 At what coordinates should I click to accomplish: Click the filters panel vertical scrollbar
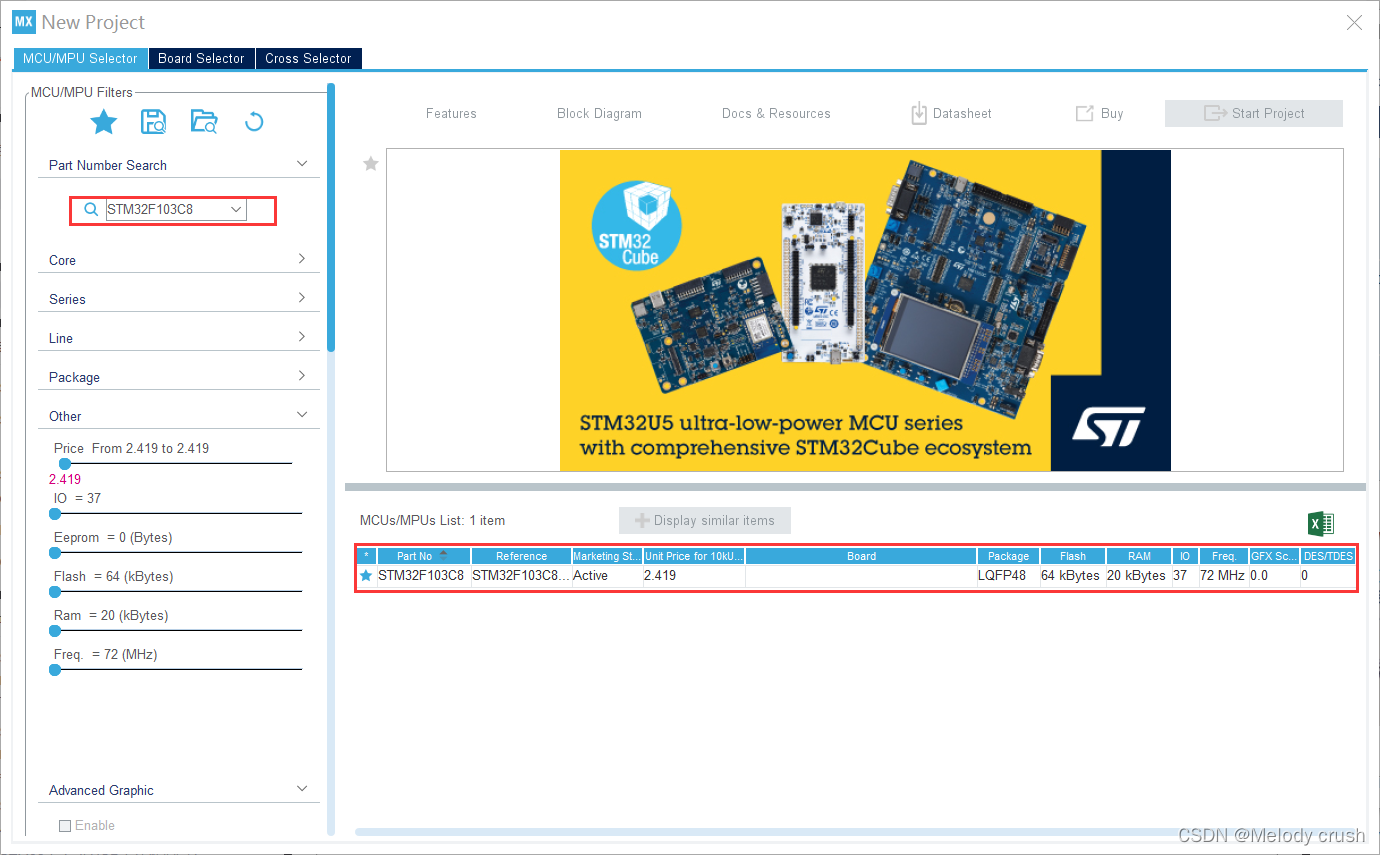[331, 217]
